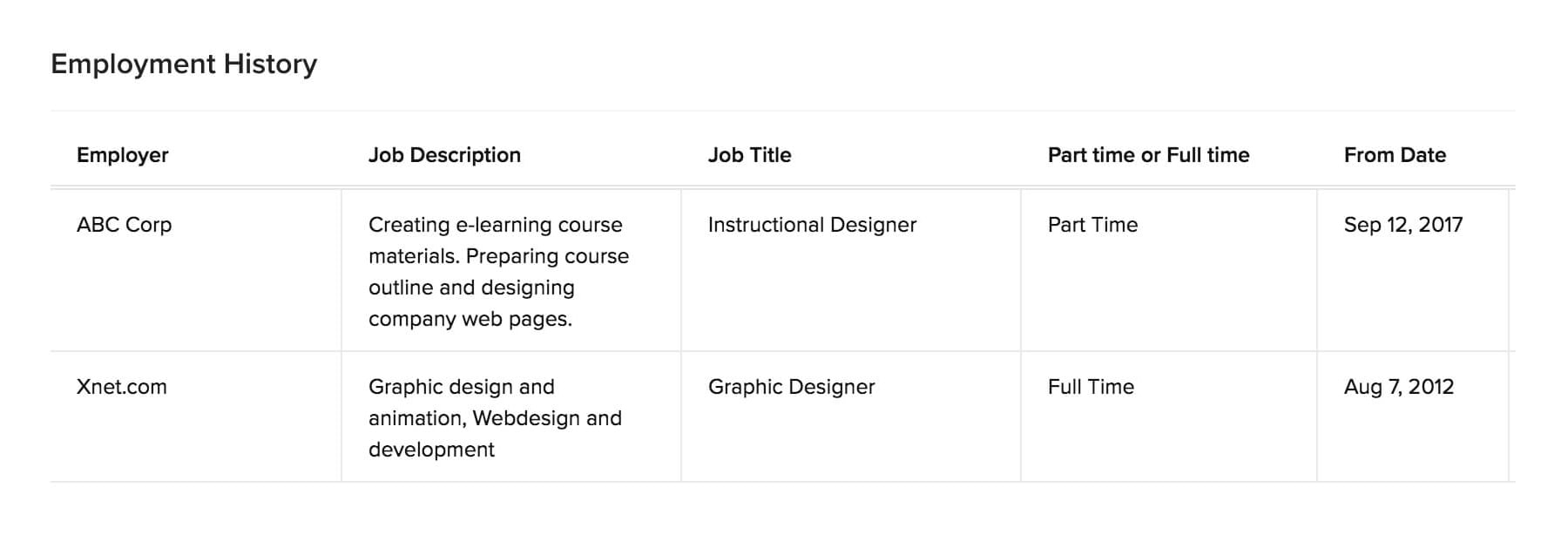Viewport: 1568px width, 535px height.
Task: Click the word 'development' in Xnet.com row
Action: (431, 450)
